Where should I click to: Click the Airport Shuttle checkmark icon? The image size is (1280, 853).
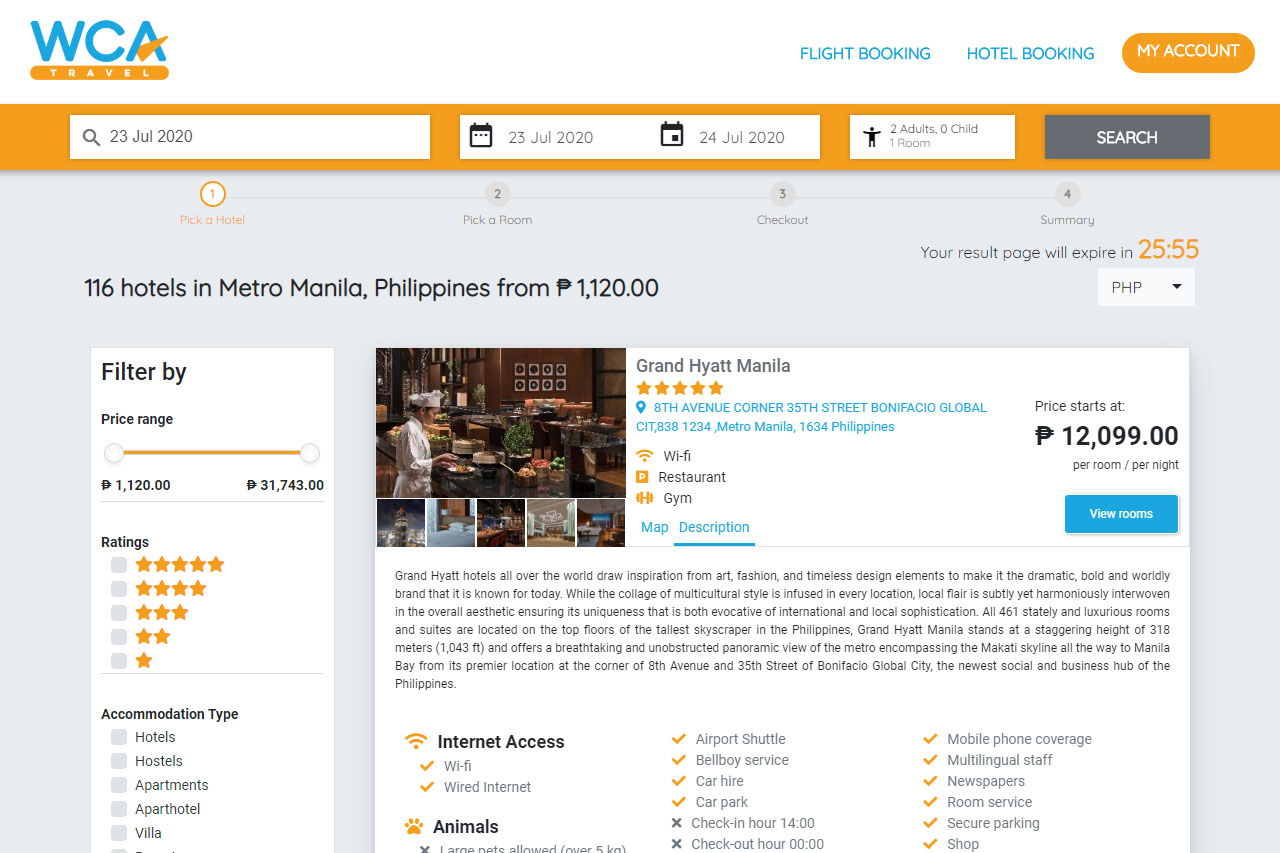pos(678,739)
